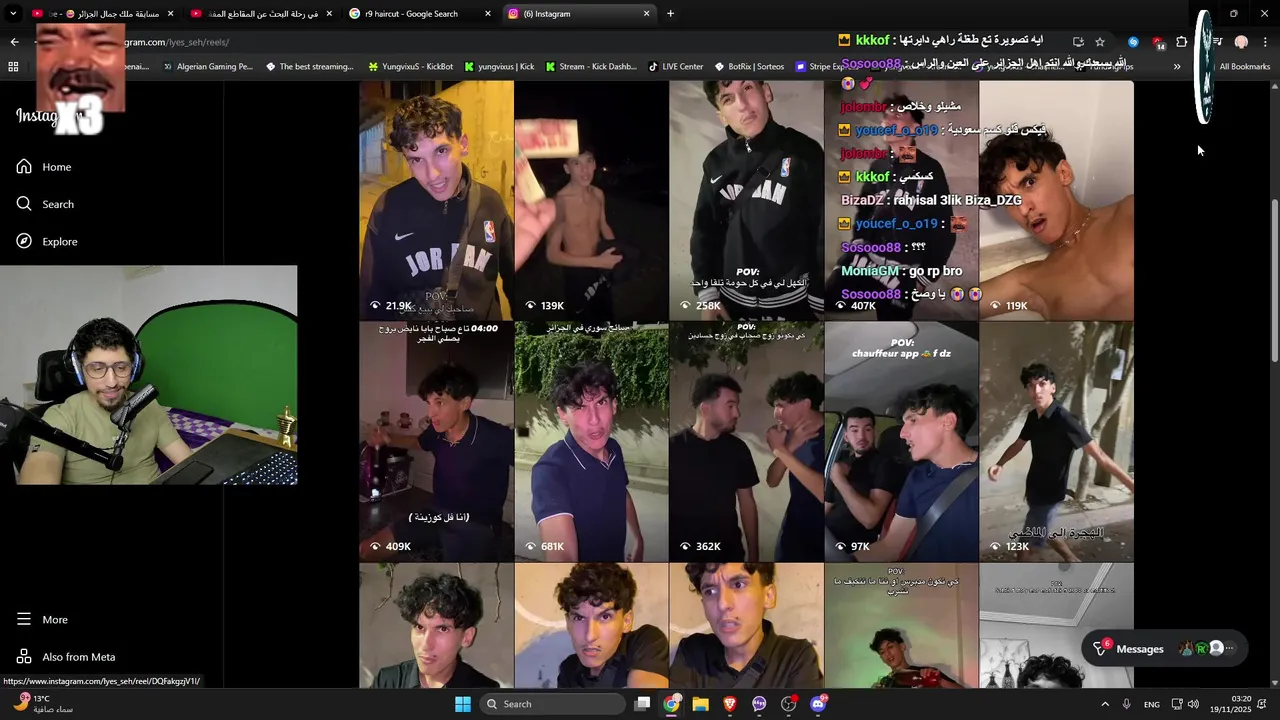Switch the ENG input language indicator

coord(1152,704)
